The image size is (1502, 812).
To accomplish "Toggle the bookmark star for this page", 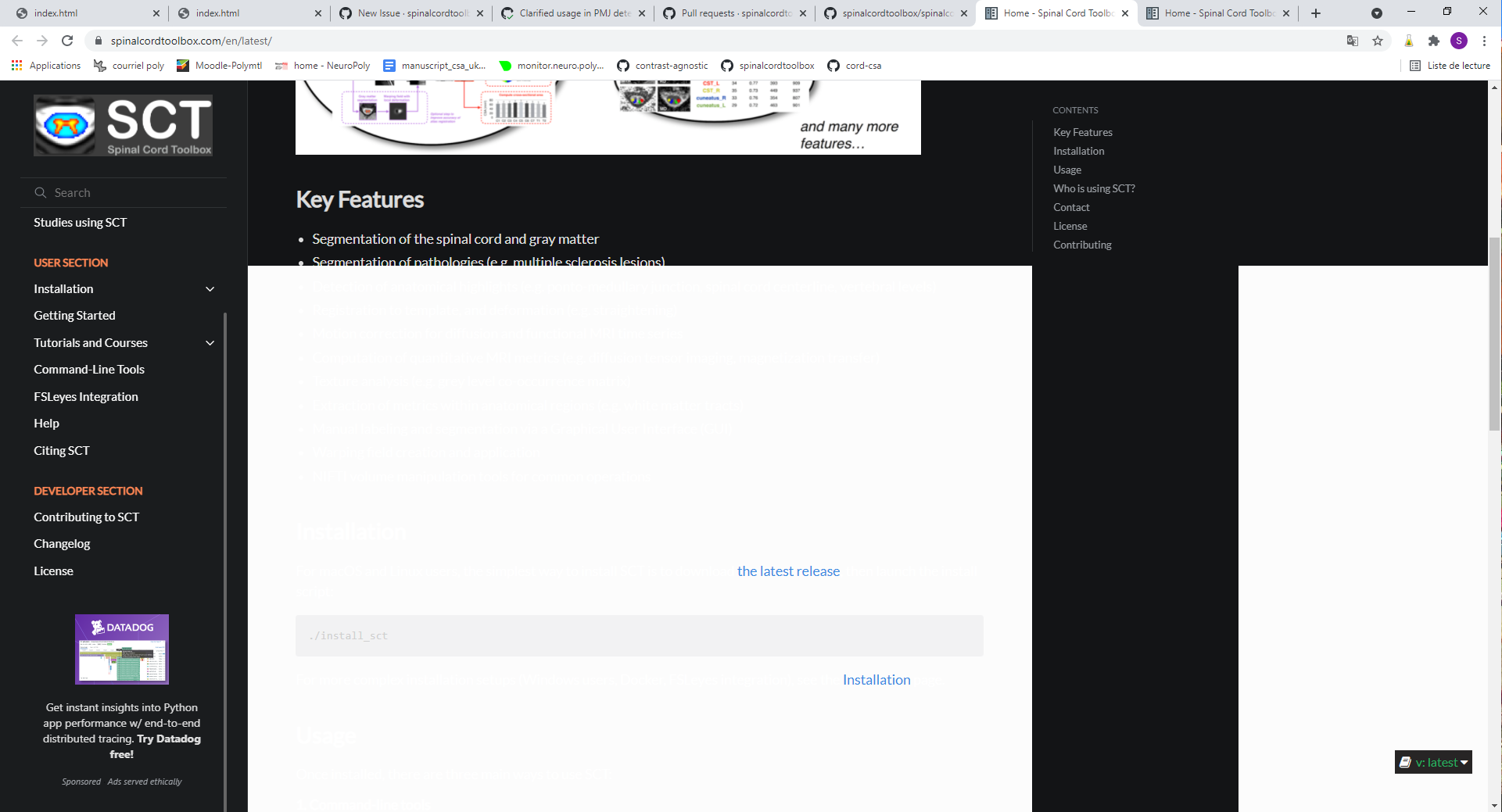I will point(1377,41).
